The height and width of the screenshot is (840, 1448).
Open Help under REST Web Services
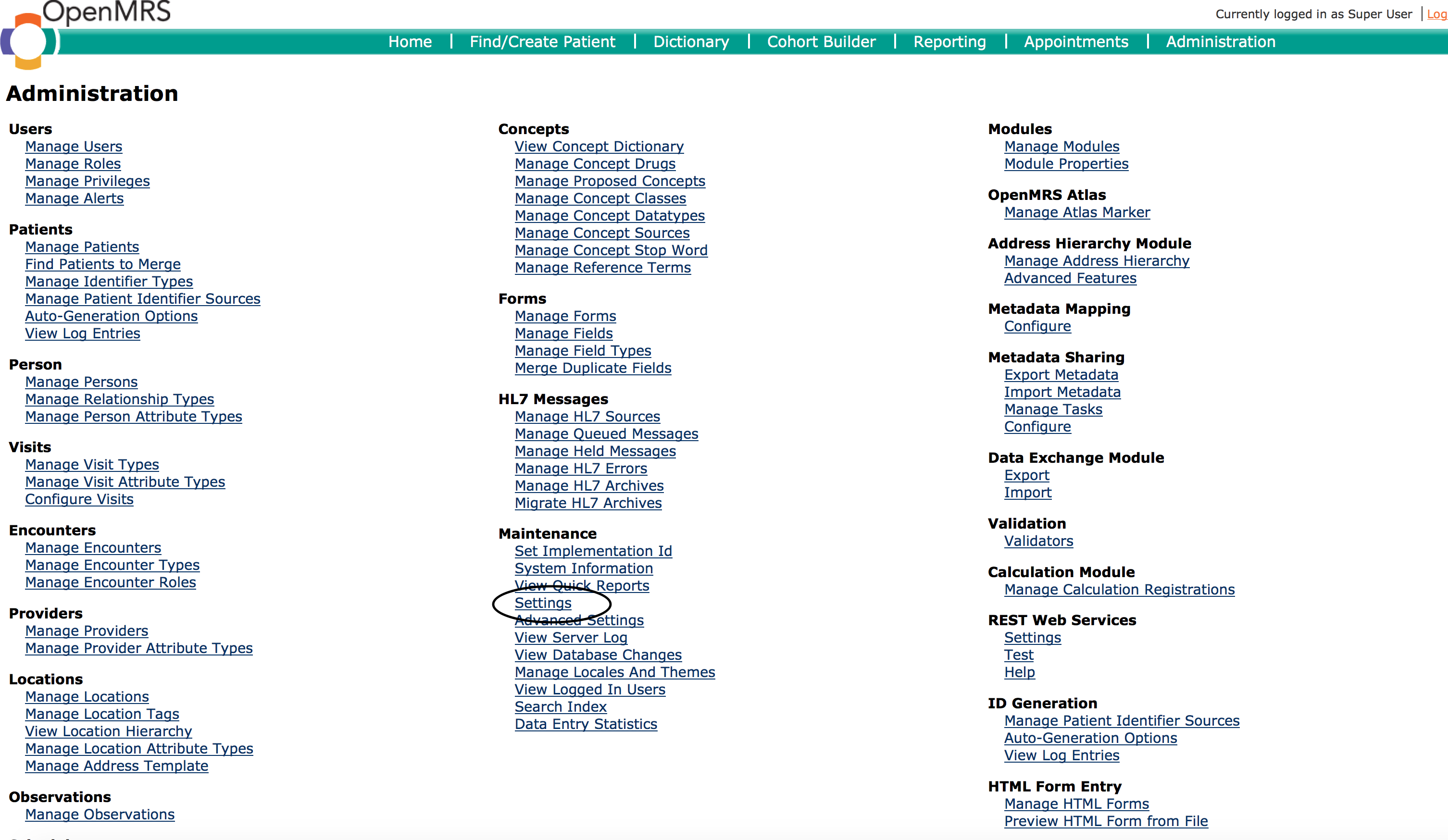1019,672
